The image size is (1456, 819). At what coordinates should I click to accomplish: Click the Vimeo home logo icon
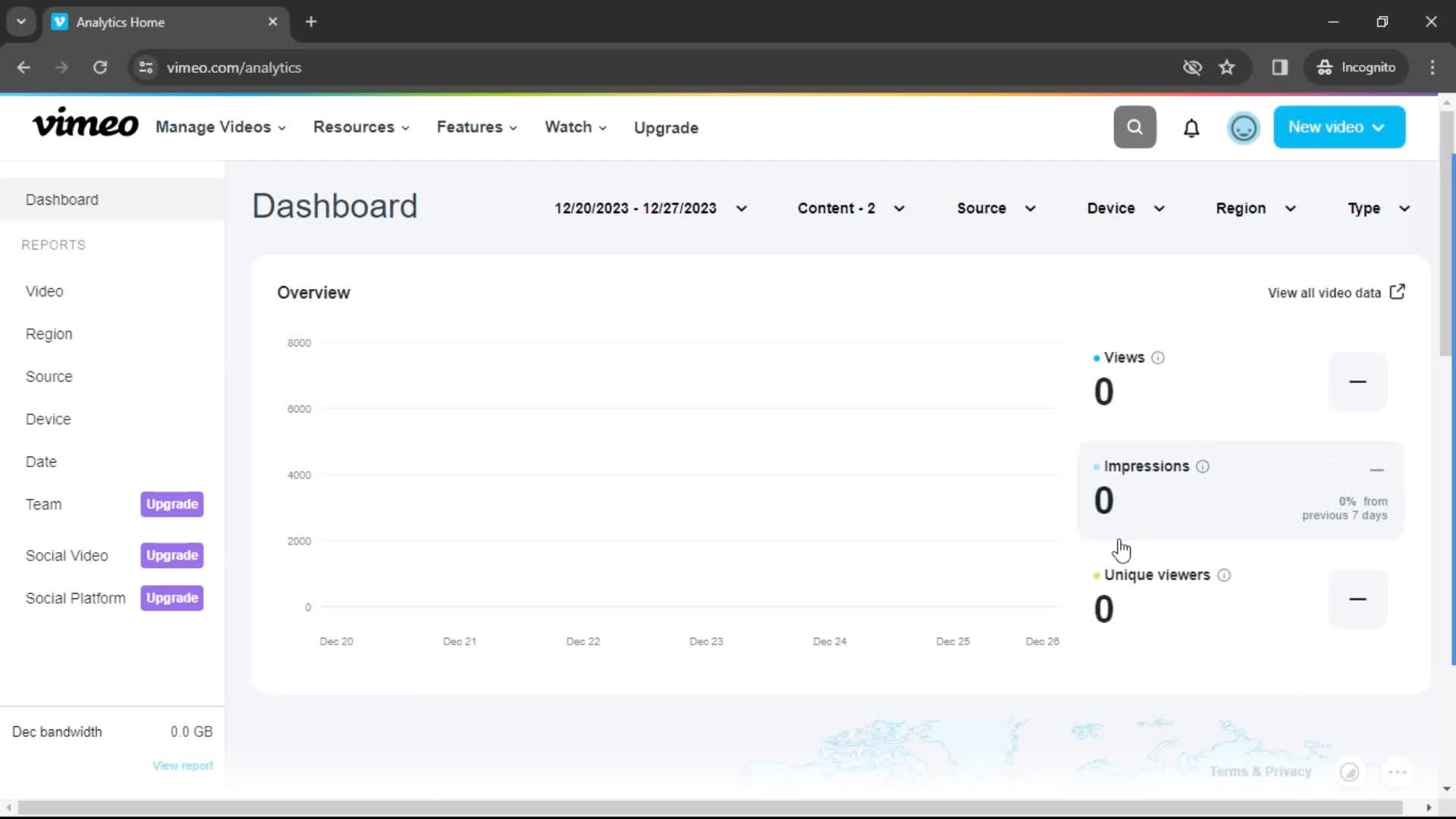[x=84, y=127]
